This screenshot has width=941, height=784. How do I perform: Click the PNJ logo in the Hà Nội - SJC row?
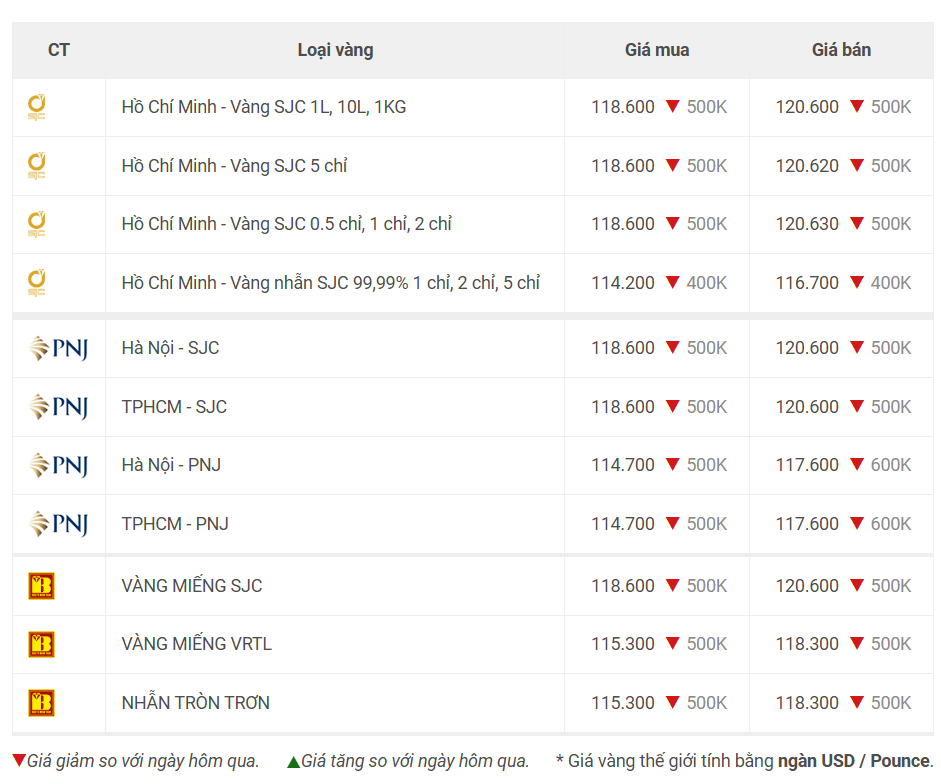[x=58, y=348]
